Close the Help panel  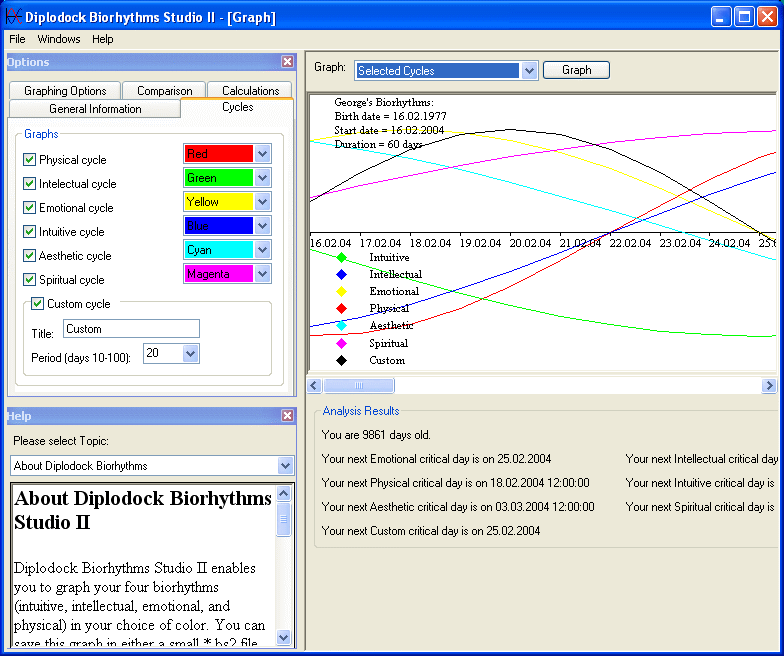click(288, 416)
